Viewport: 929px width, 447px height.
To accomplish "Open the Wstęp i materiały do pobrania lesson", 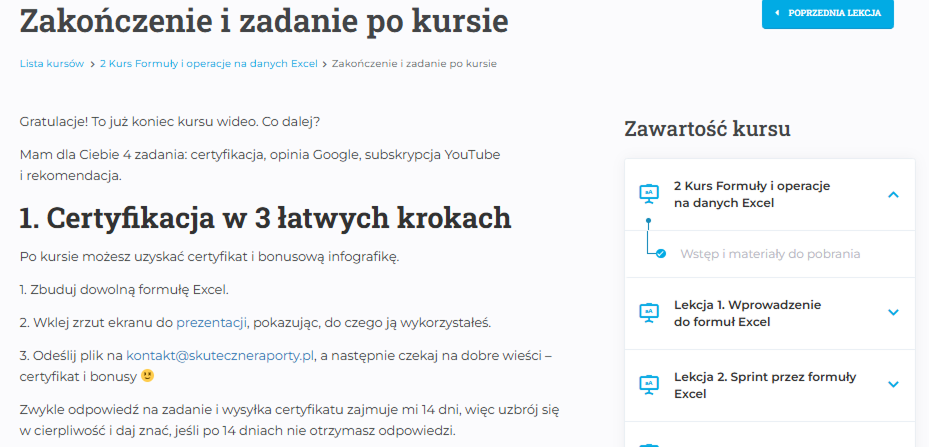I will tap(770, 254).
